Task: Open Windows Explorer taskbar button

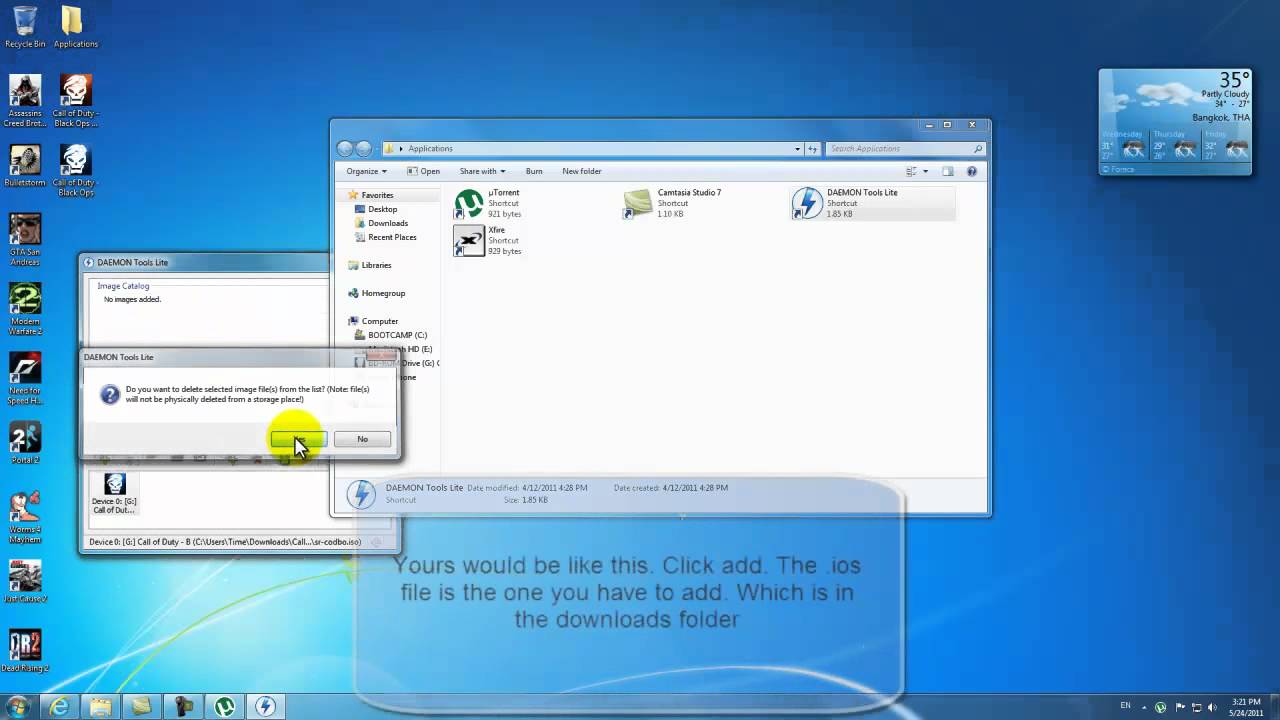Action: point(100,706)
